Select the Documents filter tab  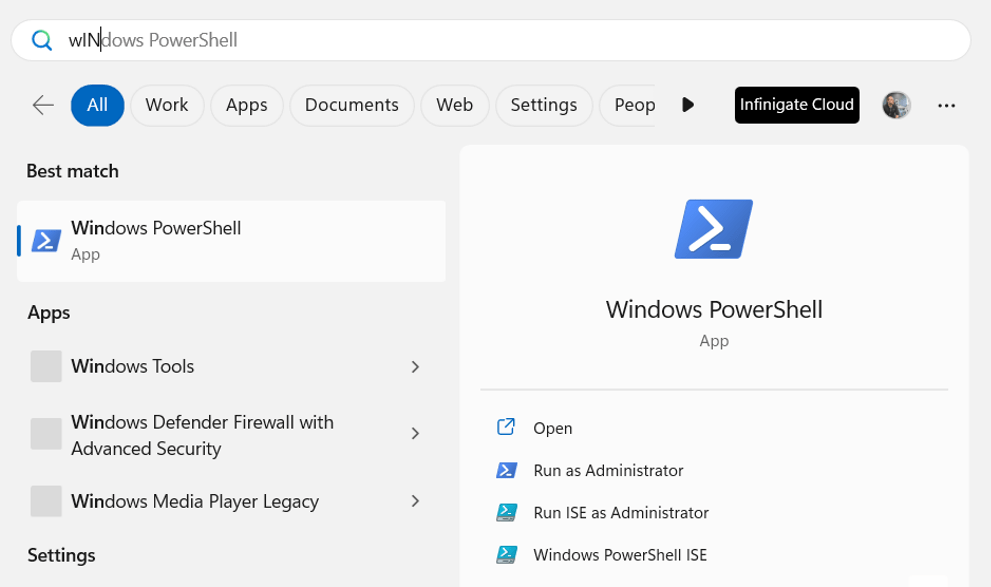pos(351,105)
